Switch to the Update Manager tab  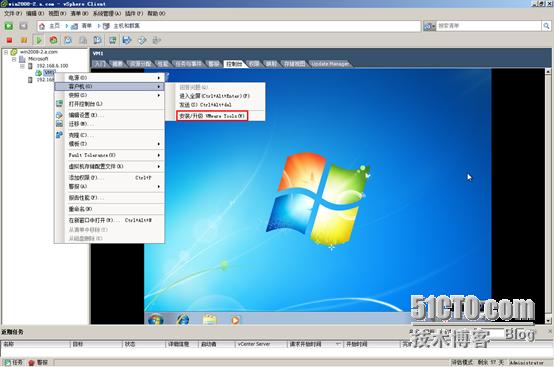(x=330, y=64)
